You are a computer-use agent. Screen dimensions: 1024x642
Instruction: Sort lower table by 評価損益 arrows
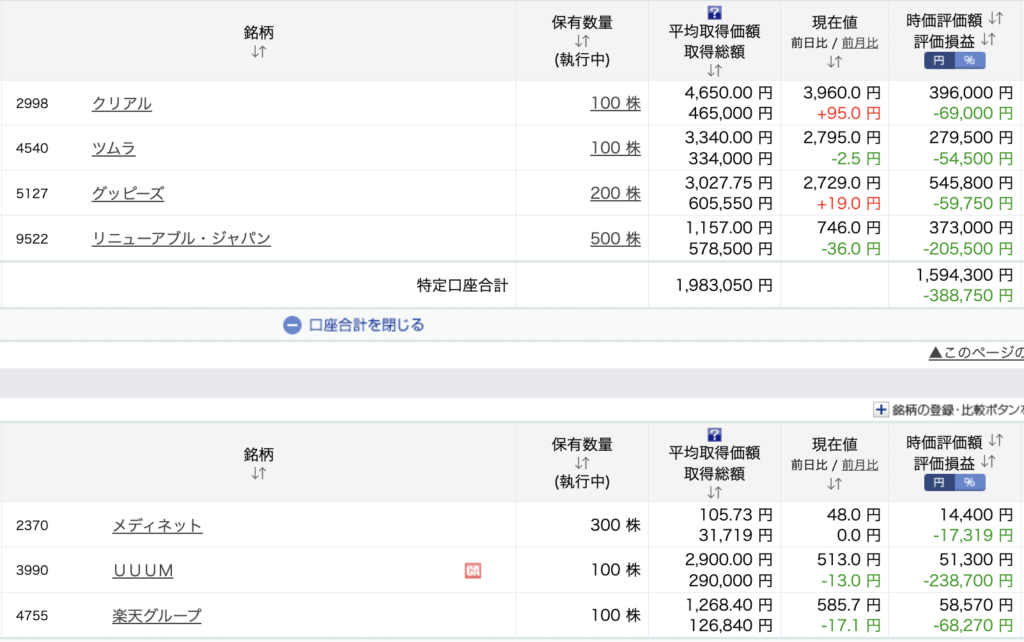click(x=988, y=461)
